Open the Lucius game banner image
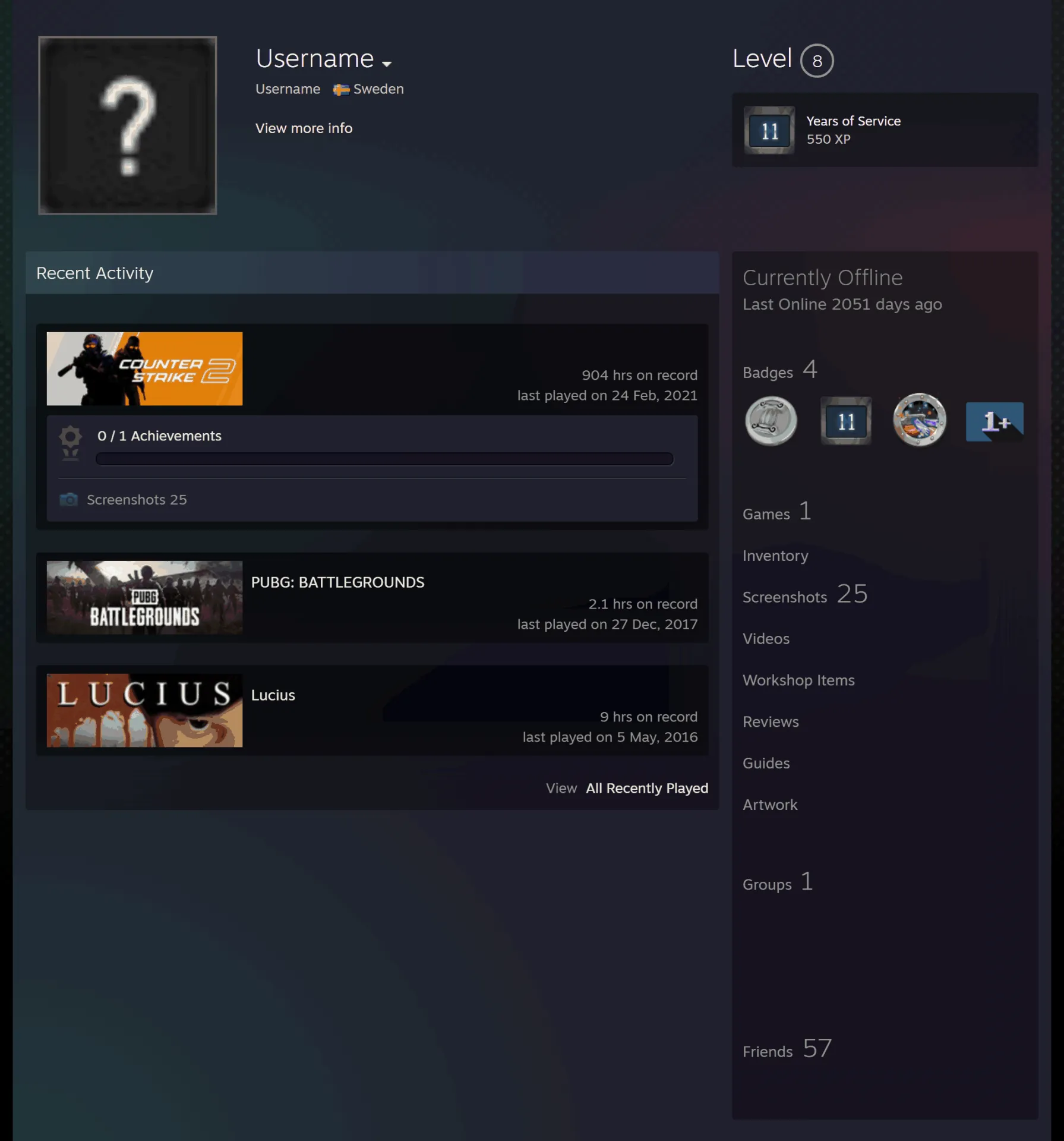This screenshot has height=1141, width=1064. 144,711
